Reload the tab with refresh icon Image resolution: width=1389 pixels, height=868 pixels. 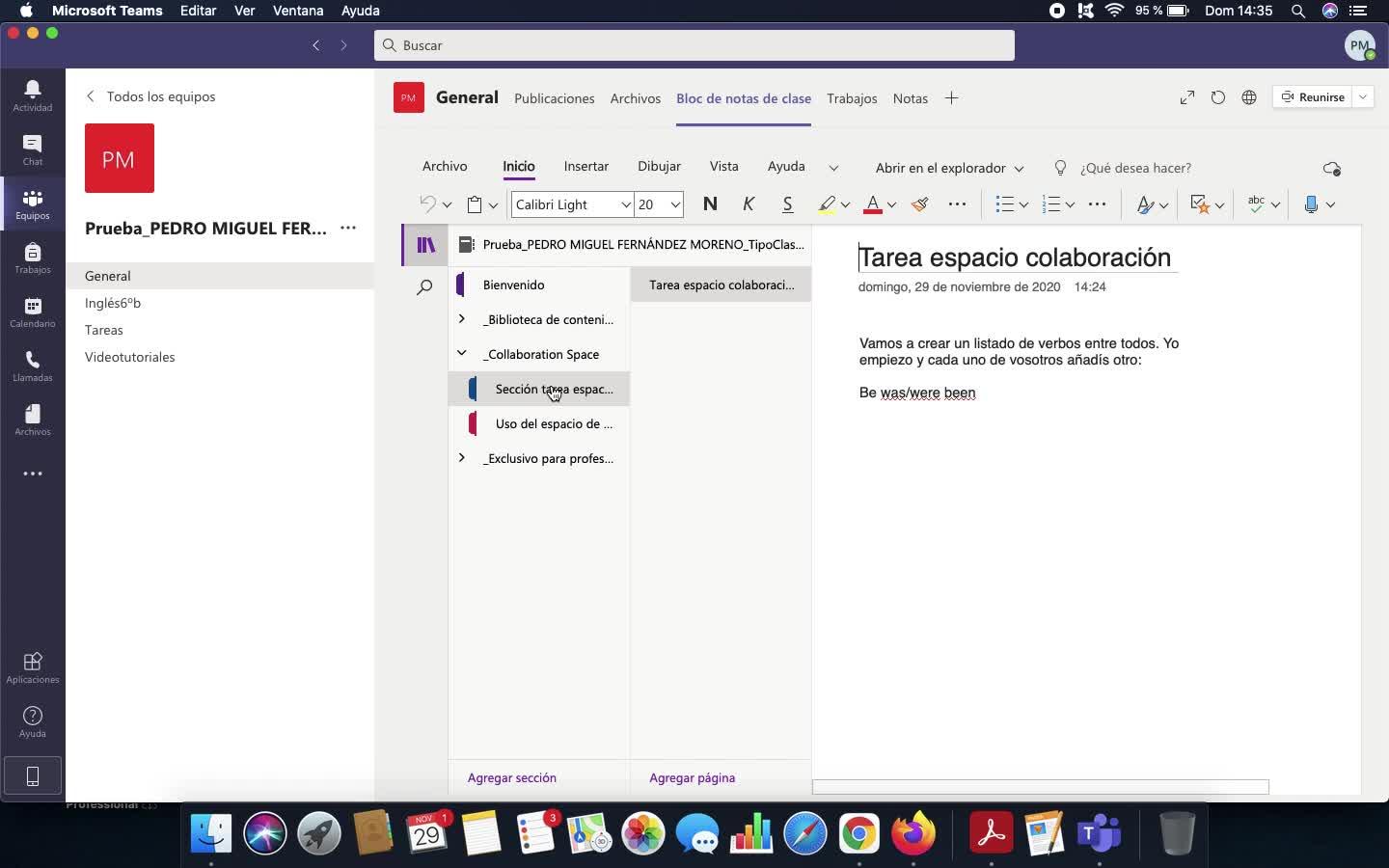[x=1218, y=97]
